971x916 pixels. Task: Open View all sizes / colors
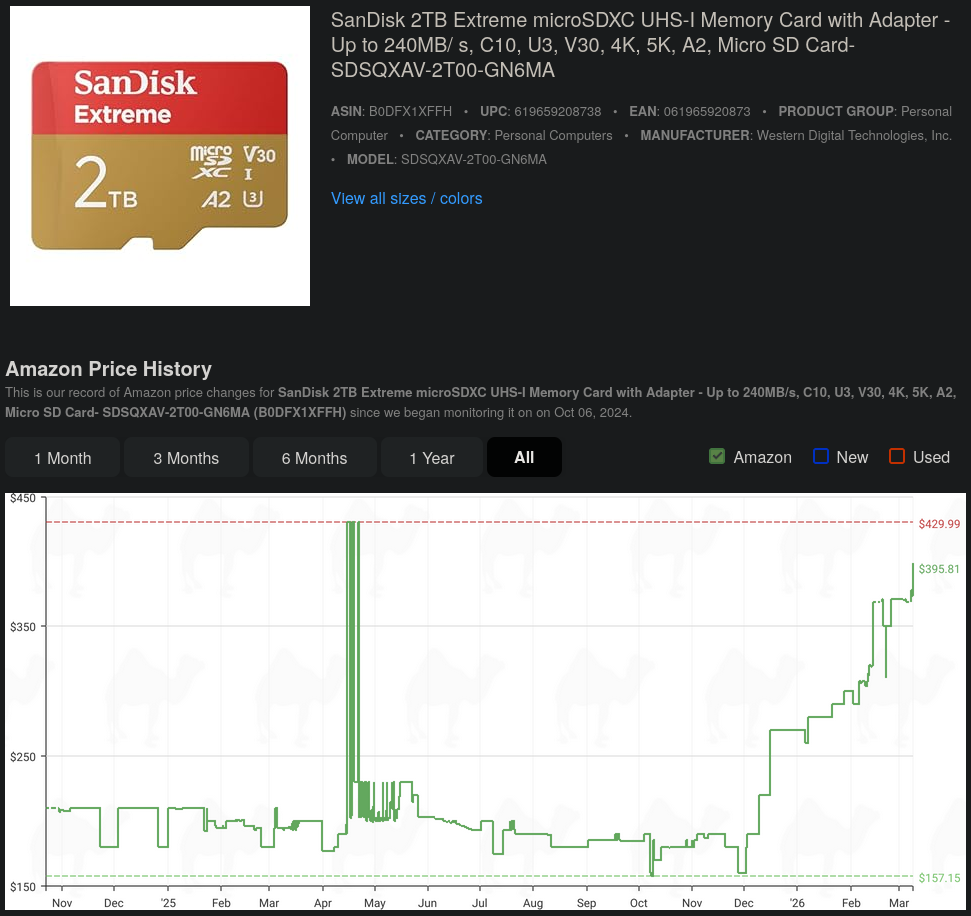(x=406, y=199)
